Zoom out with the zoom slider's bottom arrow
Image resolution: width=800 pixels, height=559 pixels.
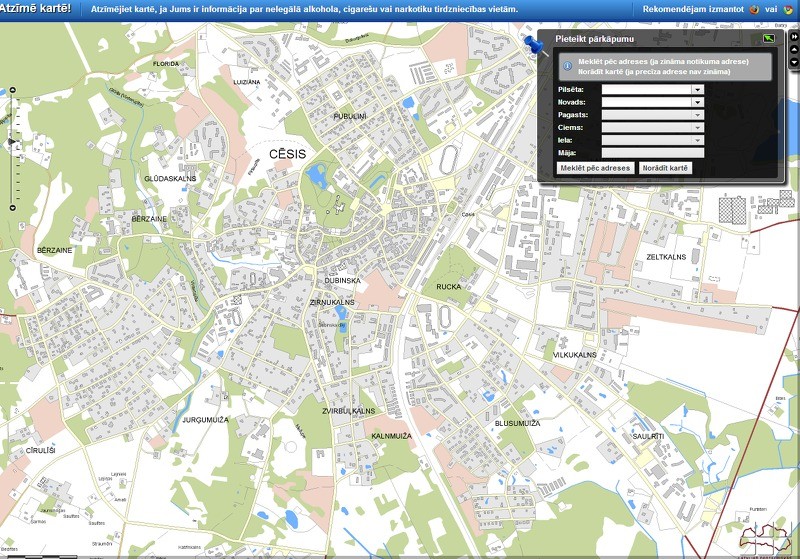pyautogui.click(x=13, y=208)
